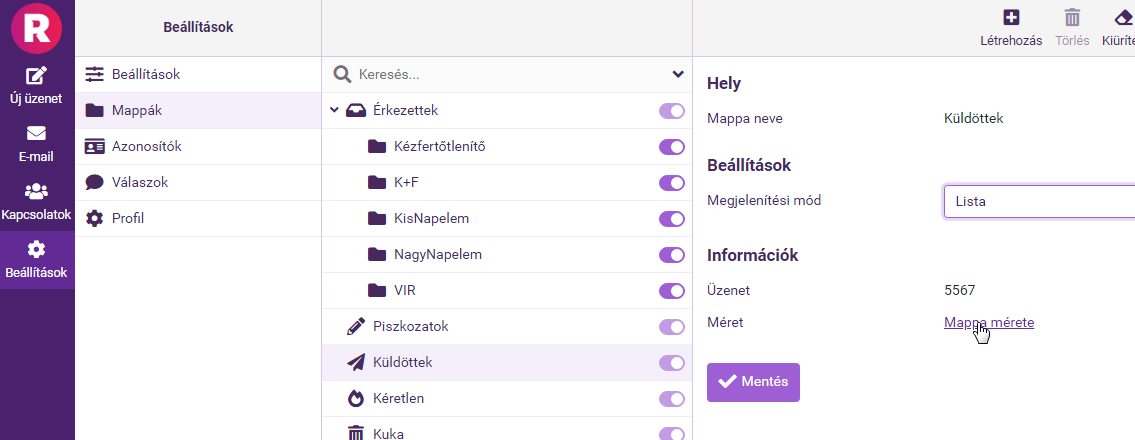The width and height of the screenshot is (1135, 440).
Task: Collapse the Érkezettek folder tree
Action: coord(334,110)
